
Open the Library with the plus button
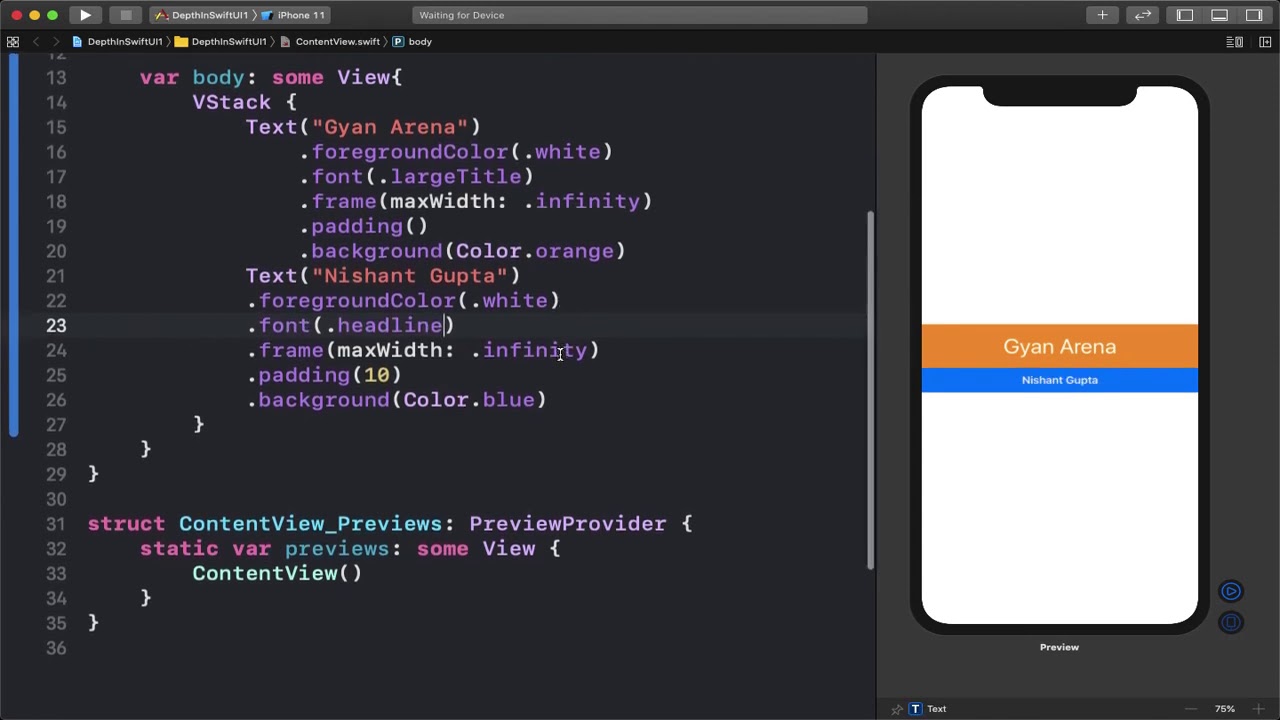click(1102, 15)
